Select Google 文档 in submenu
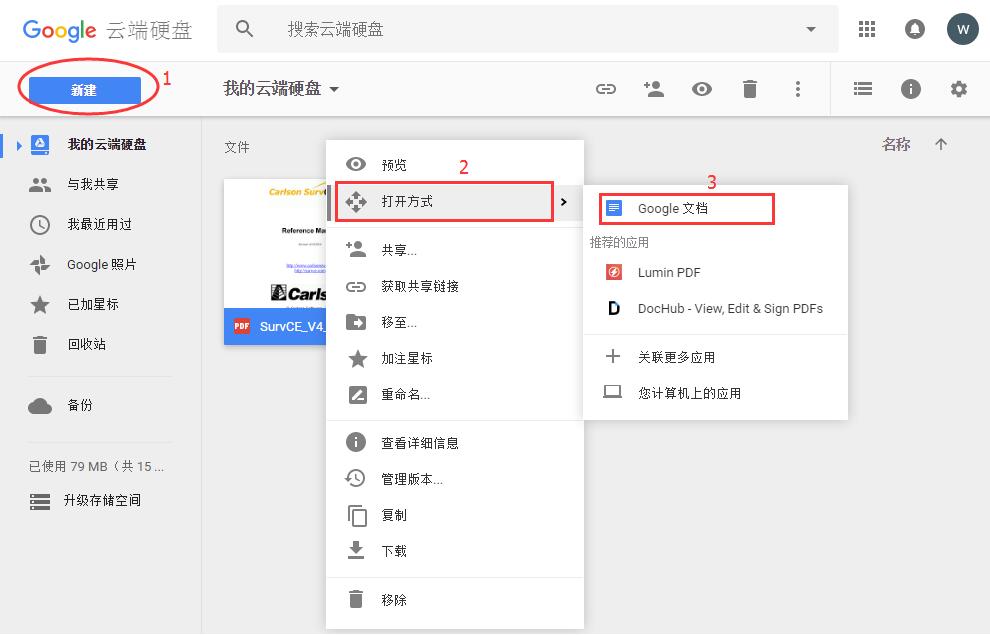990x635 pixels. pos(686,208)
